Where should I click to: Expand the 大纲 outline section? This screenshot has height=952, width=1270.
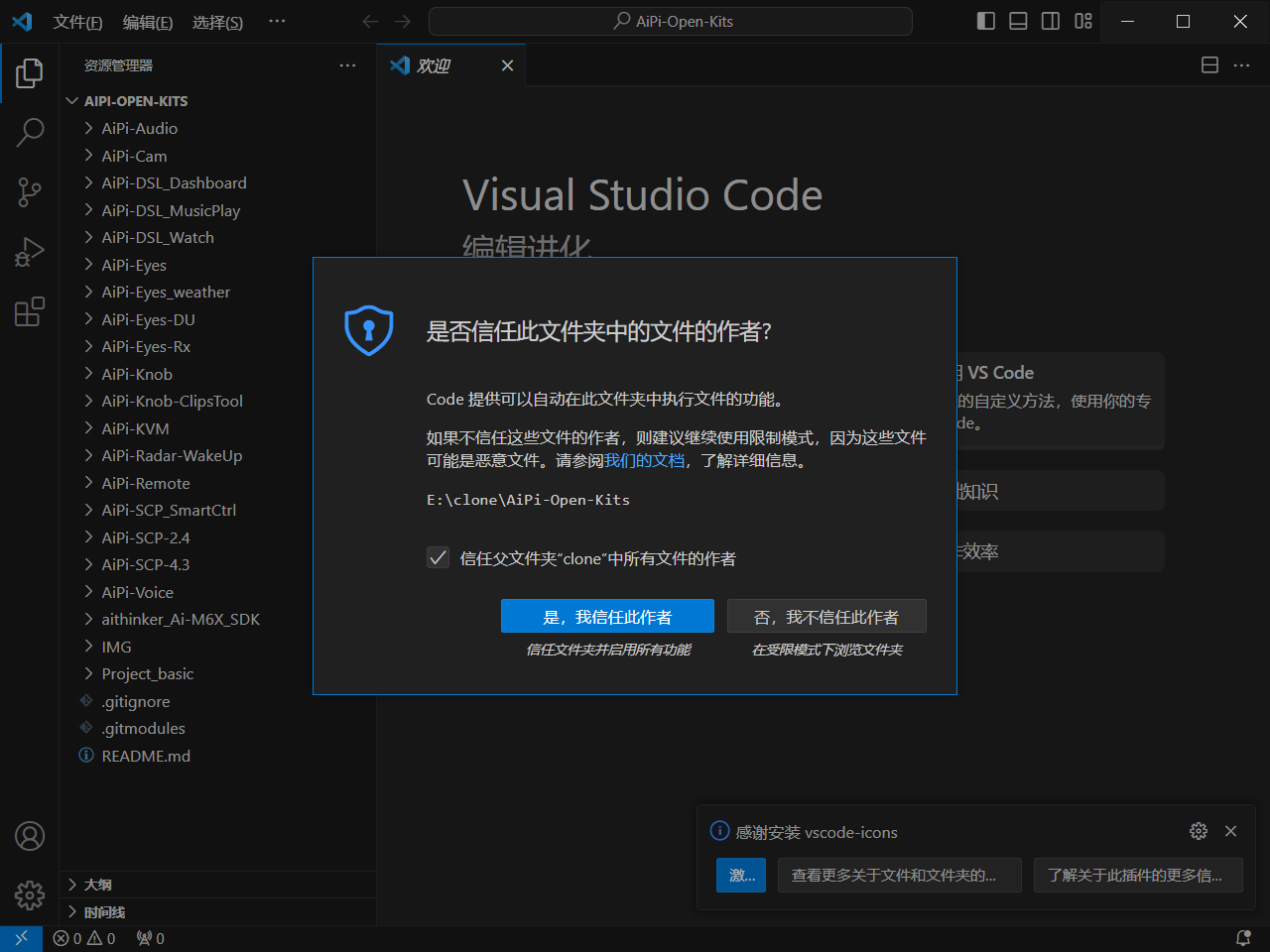coord(217,885)
